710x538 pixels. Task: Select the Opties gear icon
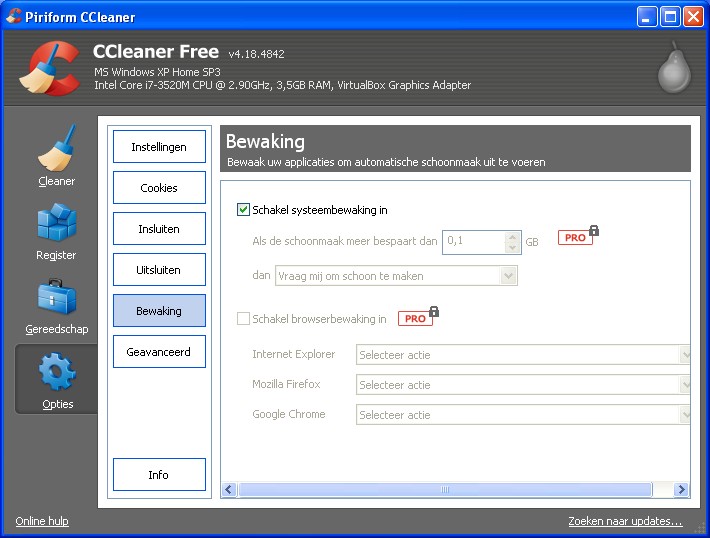tap(56, 374)
